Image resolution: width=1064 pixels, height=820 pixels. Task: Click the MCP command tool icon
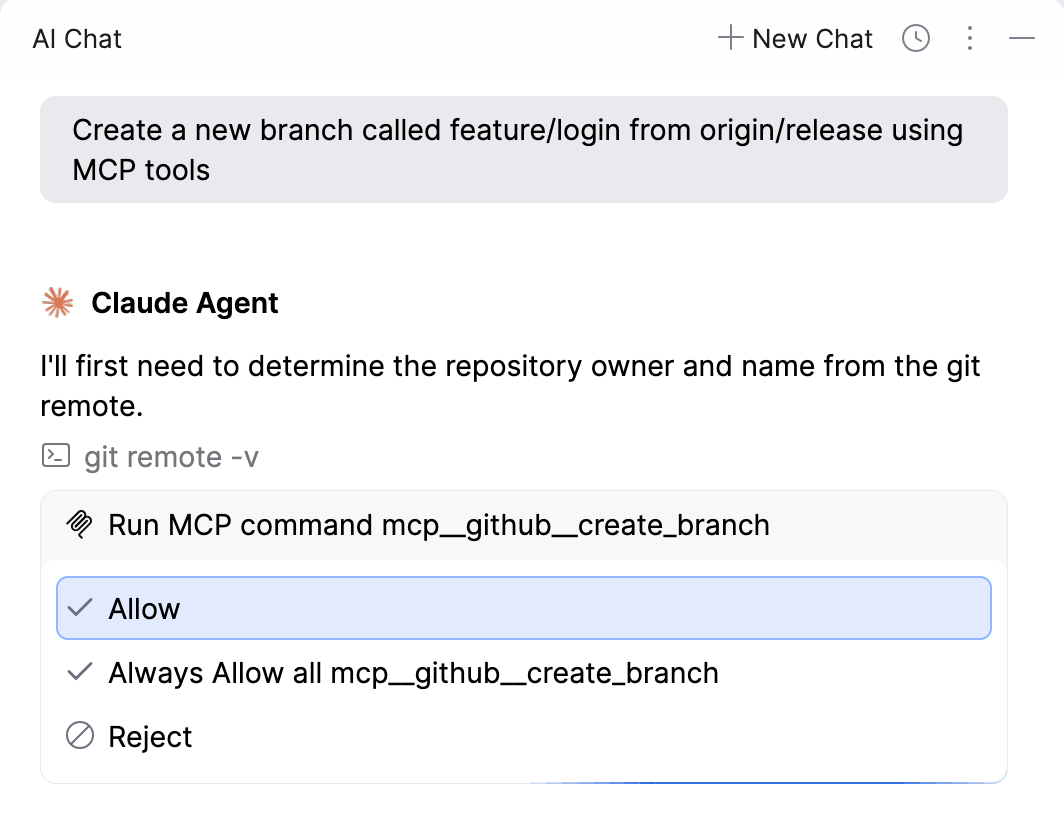[79, 525]
